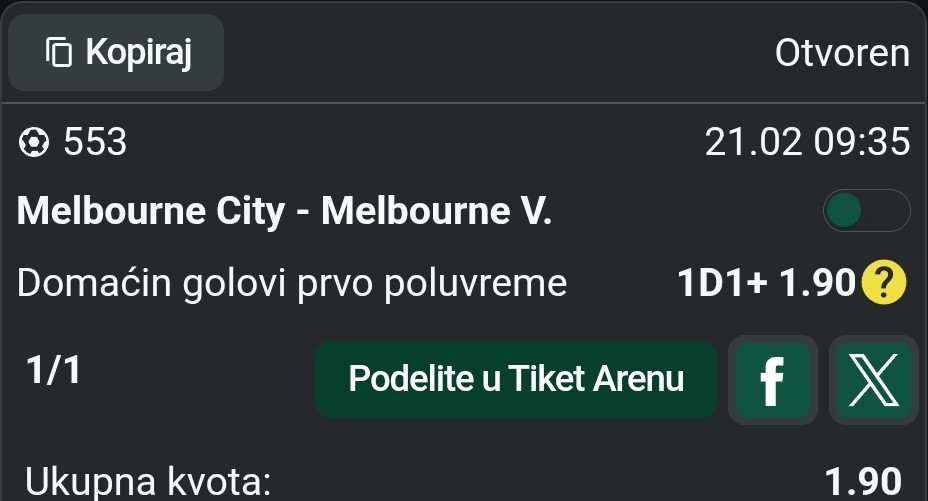928x501 pixels.
Task: Click the match date 21.02 09:35
Action: pos(807,143)
